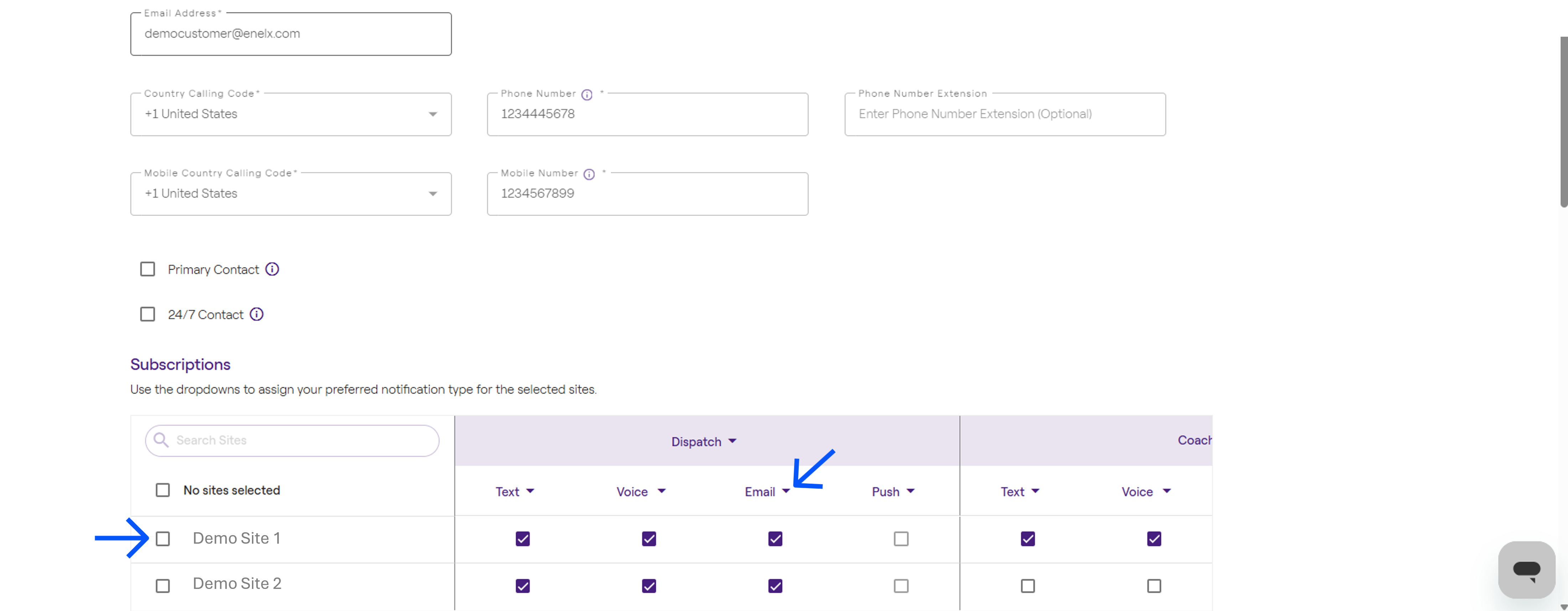Viewport: 1568px width, 611px height.
Task: Click the page vertical scrollbar thumb
Action: [x=1563, y=122]
